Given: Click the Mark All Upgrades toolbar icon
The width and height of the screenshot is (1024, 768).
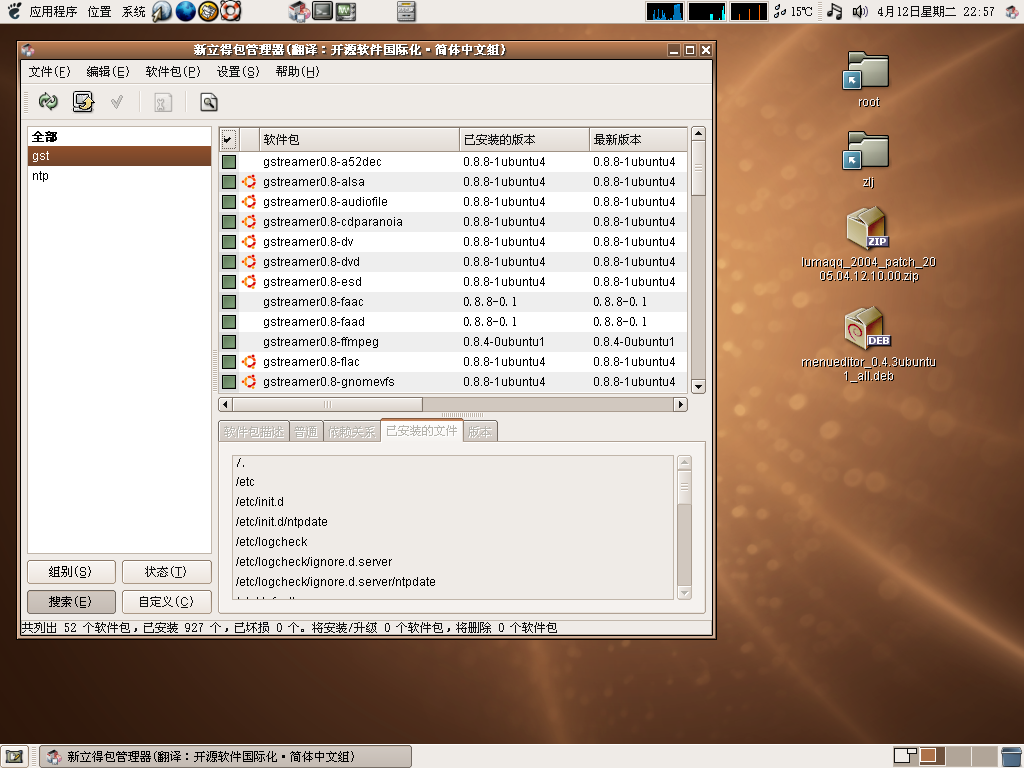Looking at the screenshot, I should 83,102.
